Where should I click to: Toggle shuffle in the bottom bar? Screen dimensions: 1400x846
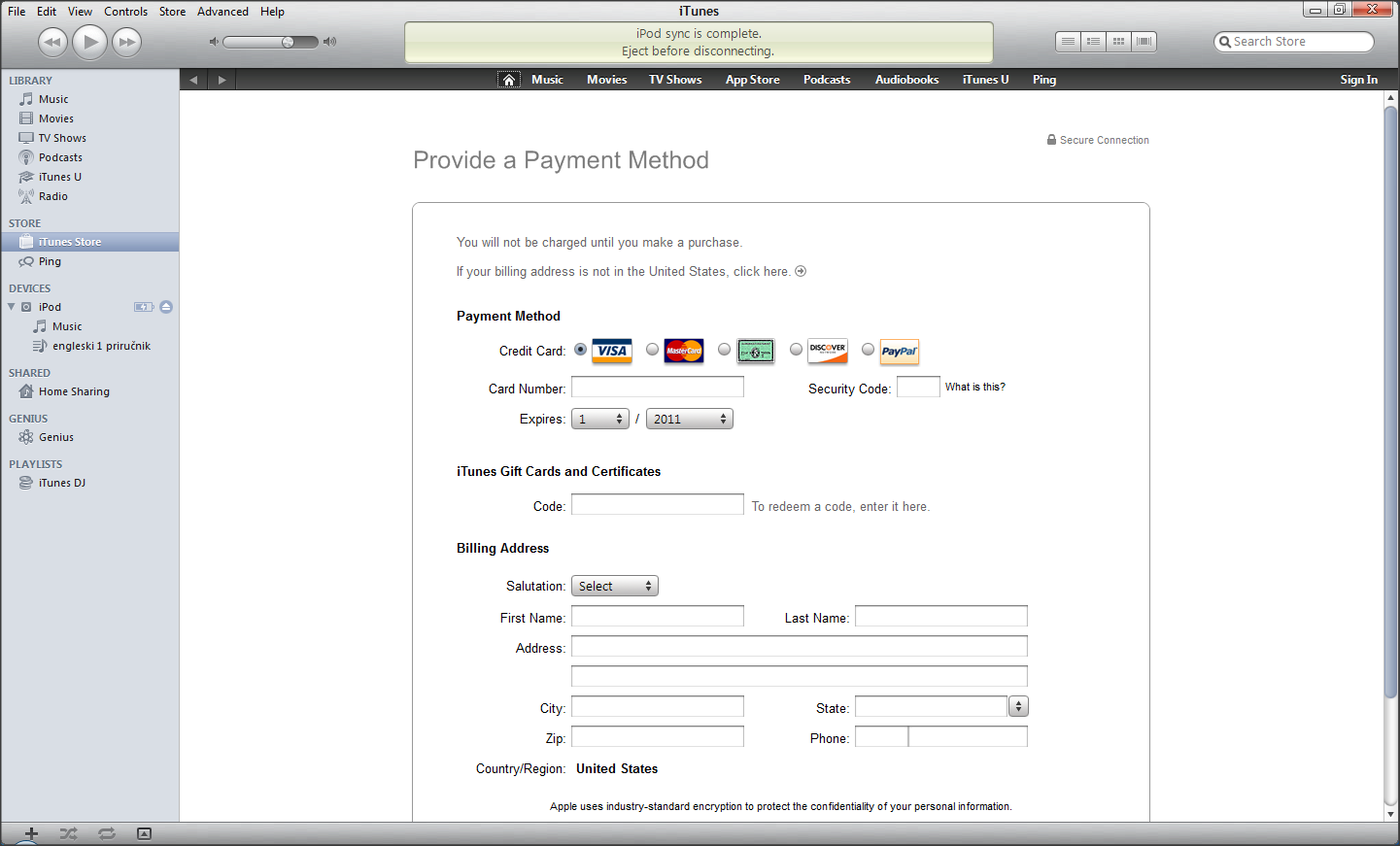[x=68, y=833]
